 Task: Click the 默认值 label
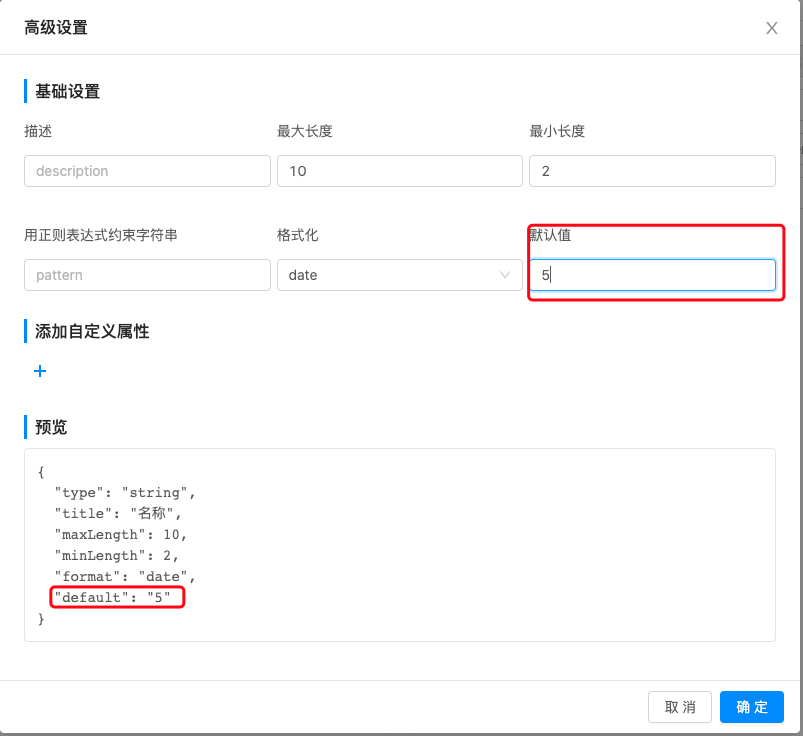(x=550, y=236)
